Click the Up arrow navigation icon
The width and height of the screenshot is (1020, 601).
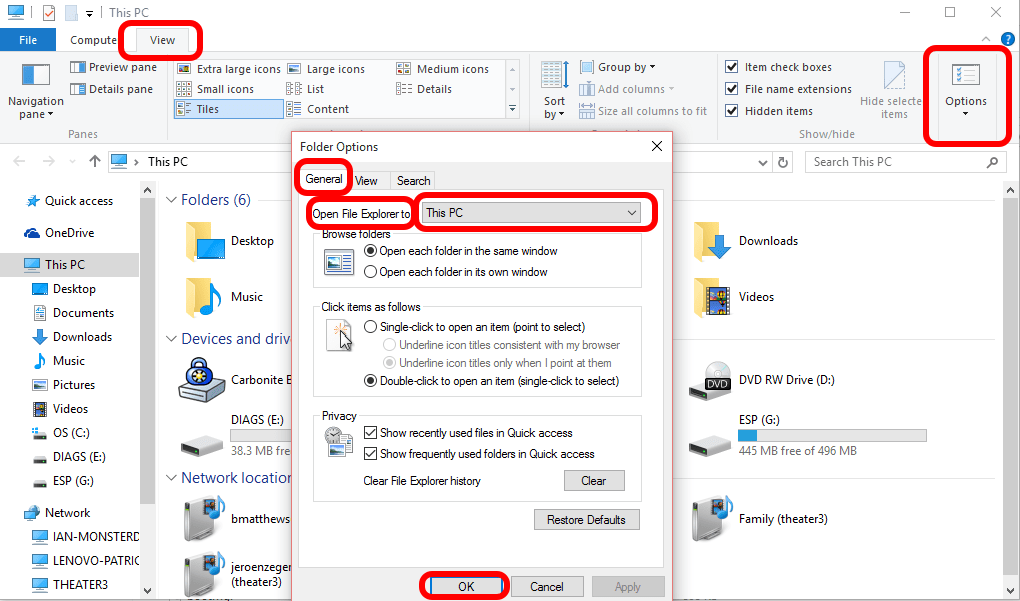(x=95, y=162)
